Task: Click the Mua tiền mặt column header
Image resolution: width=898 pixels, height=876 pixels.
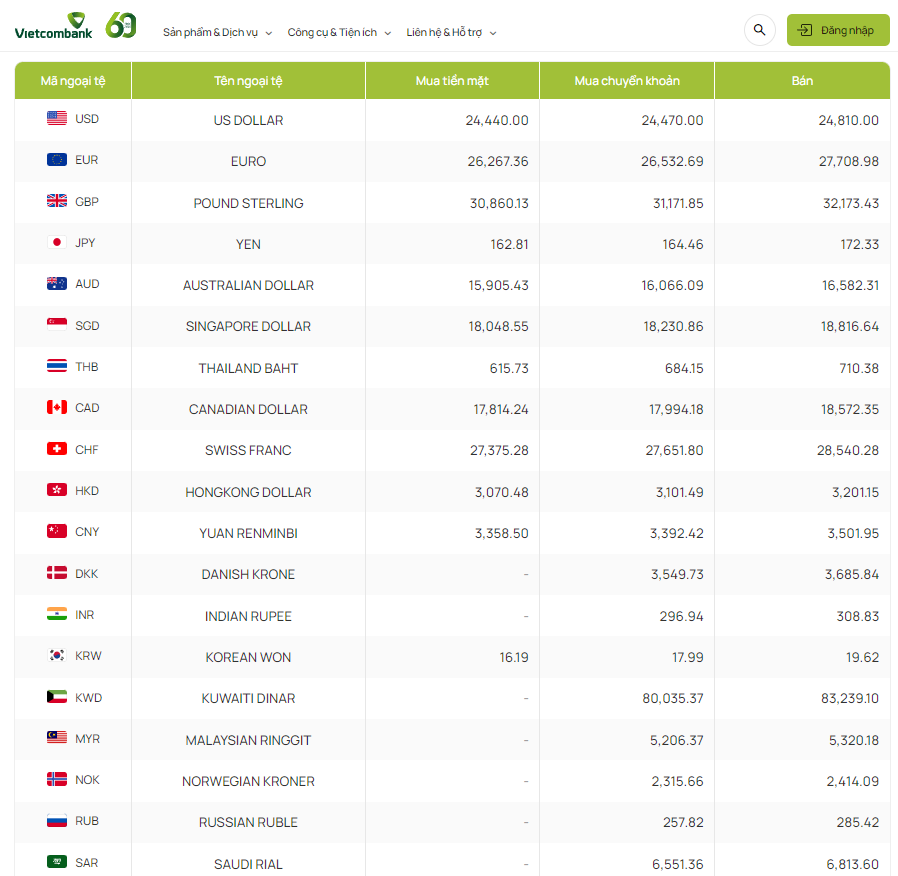Action: (452, 81)
